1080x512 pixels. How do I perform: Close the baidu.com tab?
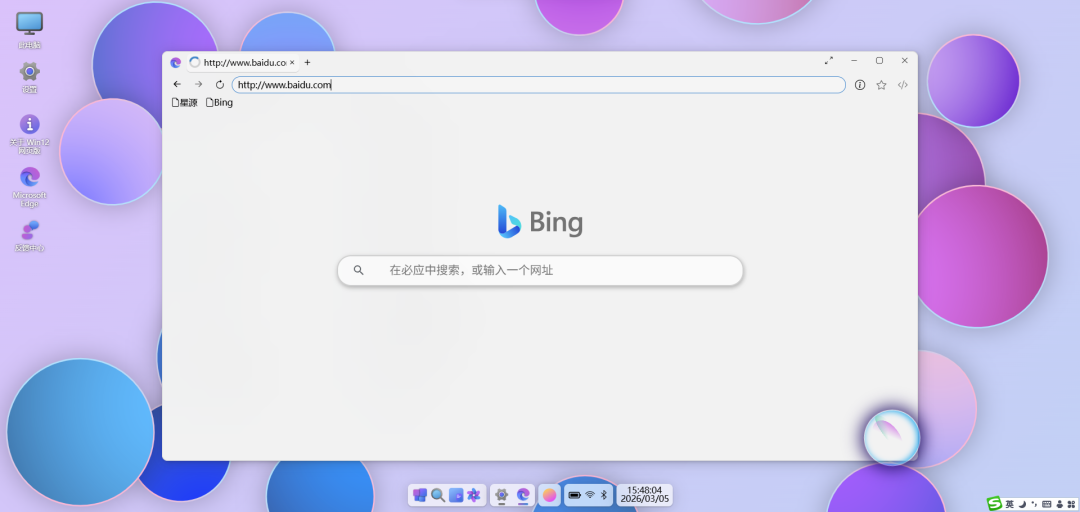[292, 62]
